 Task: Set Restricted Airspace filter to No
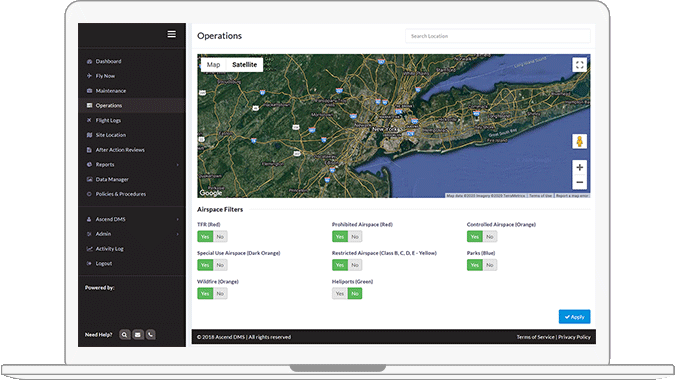pos(355,265)
